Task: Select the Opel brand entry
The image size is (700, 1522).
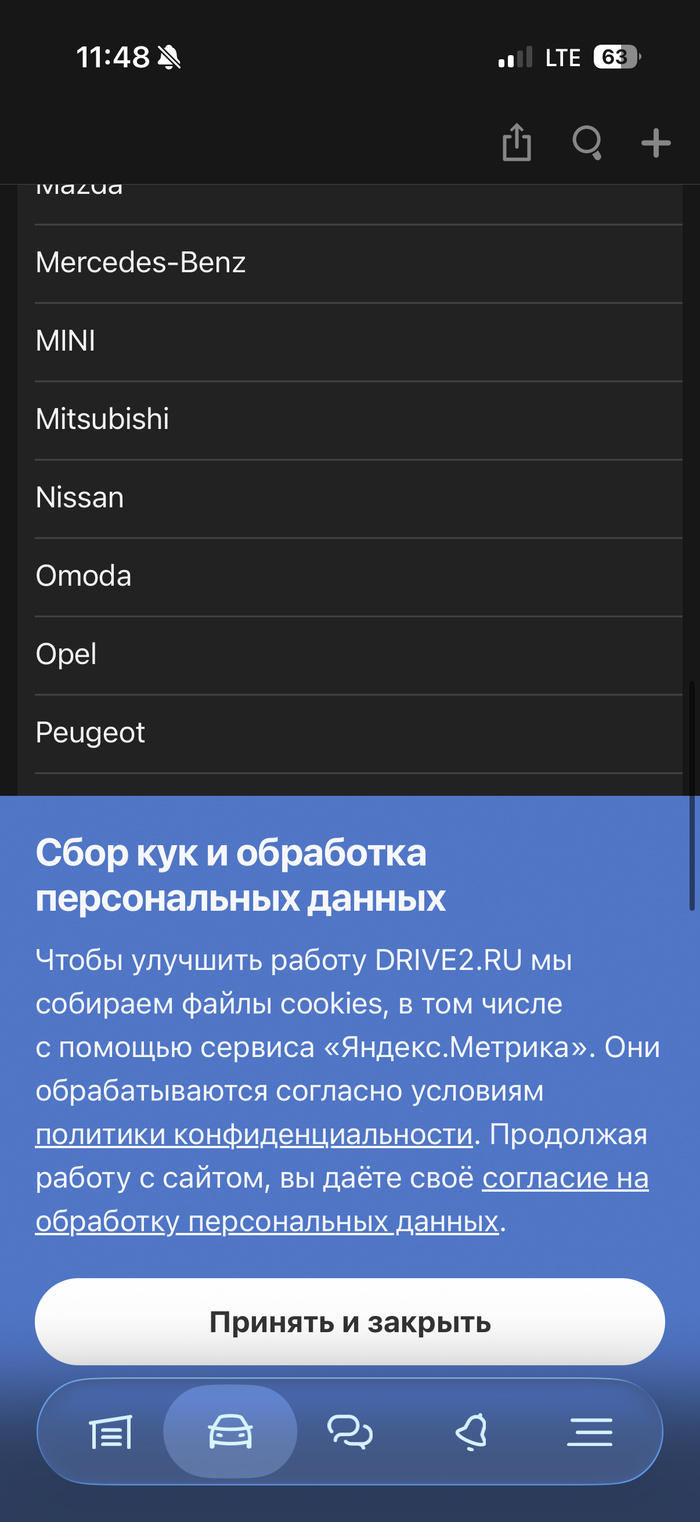Action: coord(66,654)
